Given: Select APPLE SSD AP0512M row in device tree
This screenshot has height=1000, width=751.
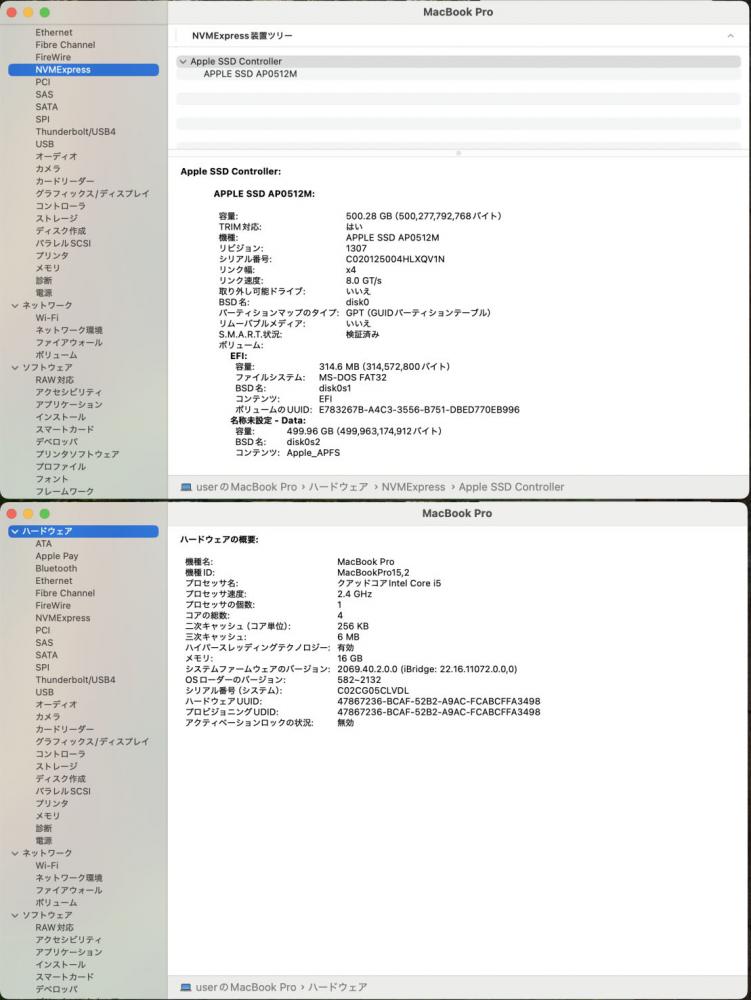Looking at the screenshot, I should [x=458, y=74].
